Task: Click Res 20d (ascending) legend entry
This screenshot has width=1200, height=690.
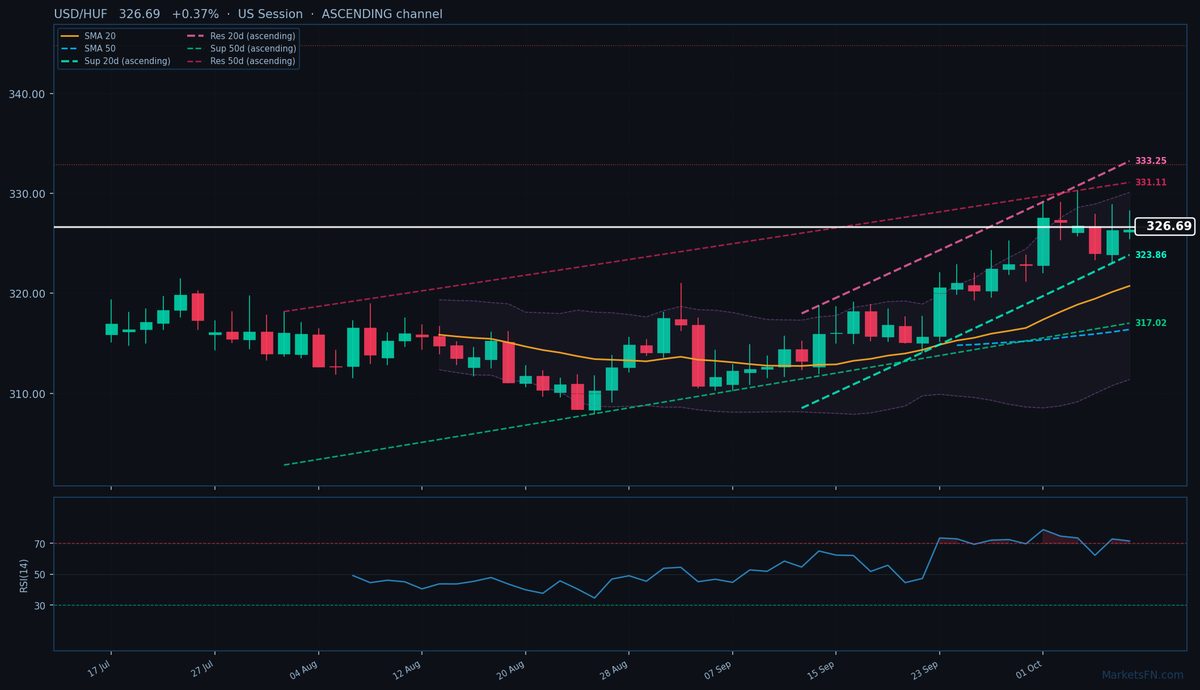Action: (253, 36)
